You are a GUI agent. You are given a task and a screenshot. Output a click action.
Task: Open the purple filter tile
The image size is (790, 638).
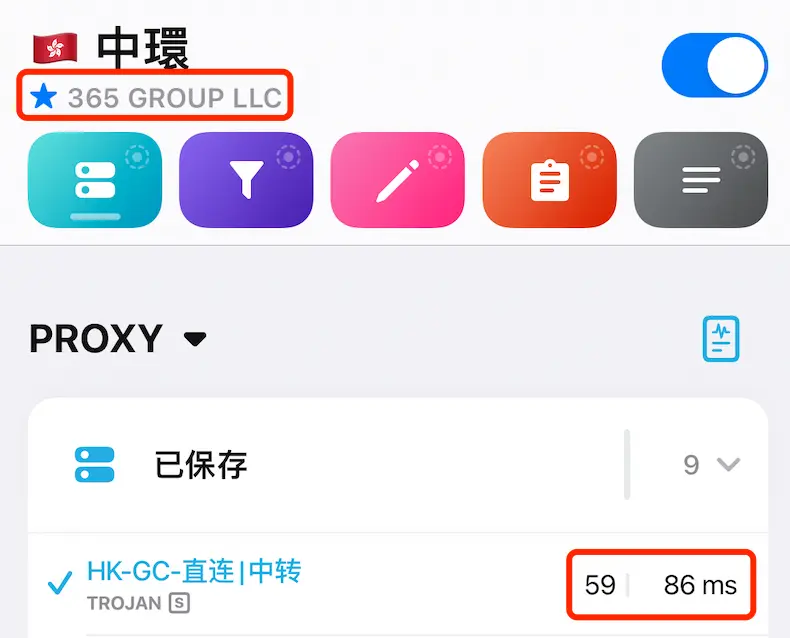coord(246,180)
